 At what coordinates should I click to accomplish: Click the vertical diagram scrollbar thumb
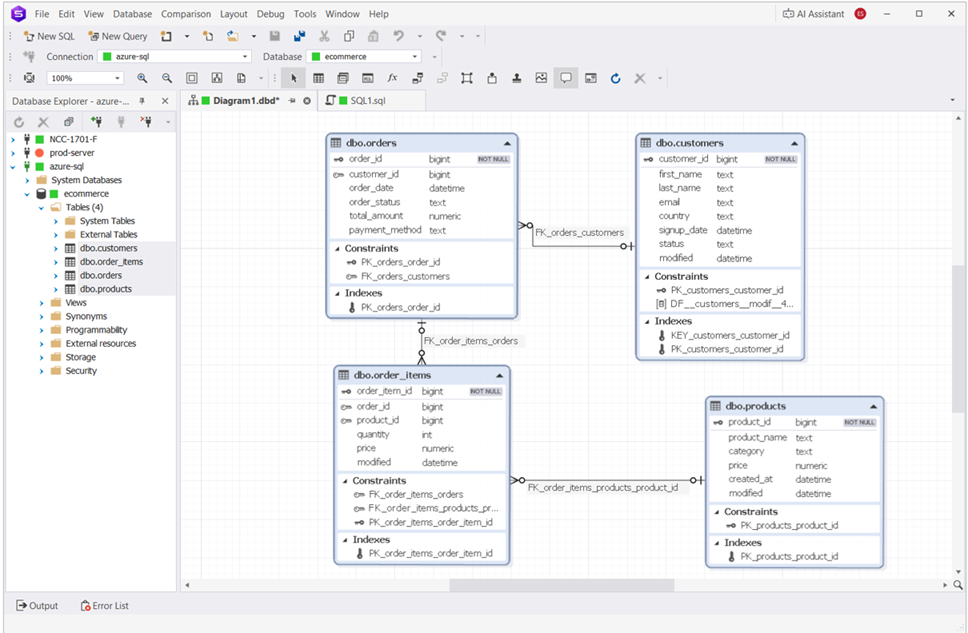coord(958,338)
